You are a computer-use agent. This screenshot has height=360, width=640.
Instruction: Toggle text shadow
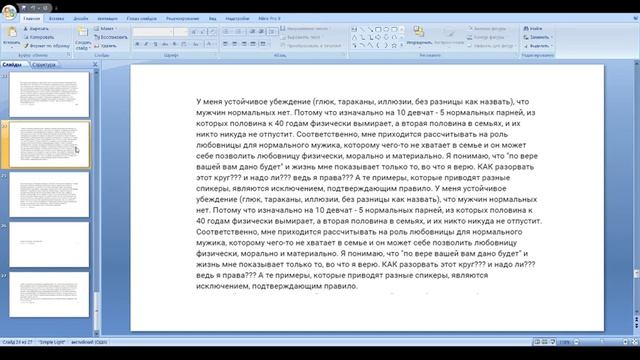pyautogui.click(x=174, y=44)
